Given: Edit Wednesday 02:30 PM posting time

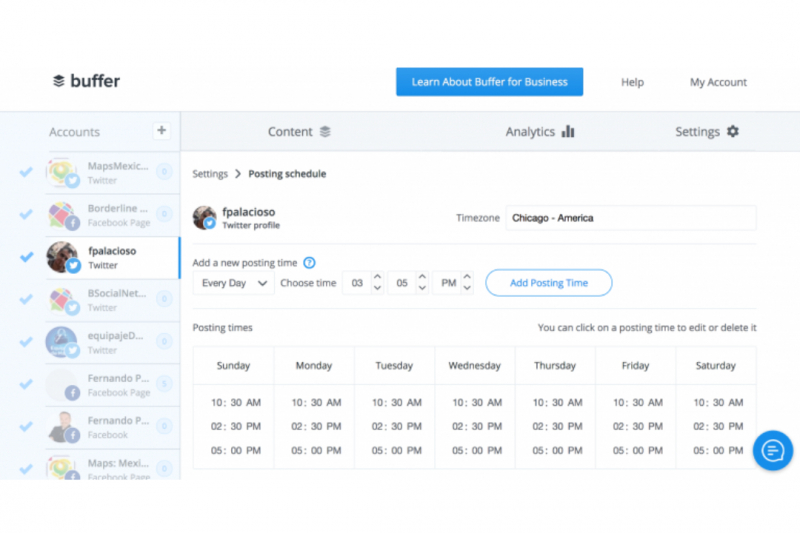Looking at the screenshot, I should pyautogui.click(x=474, y=426).
